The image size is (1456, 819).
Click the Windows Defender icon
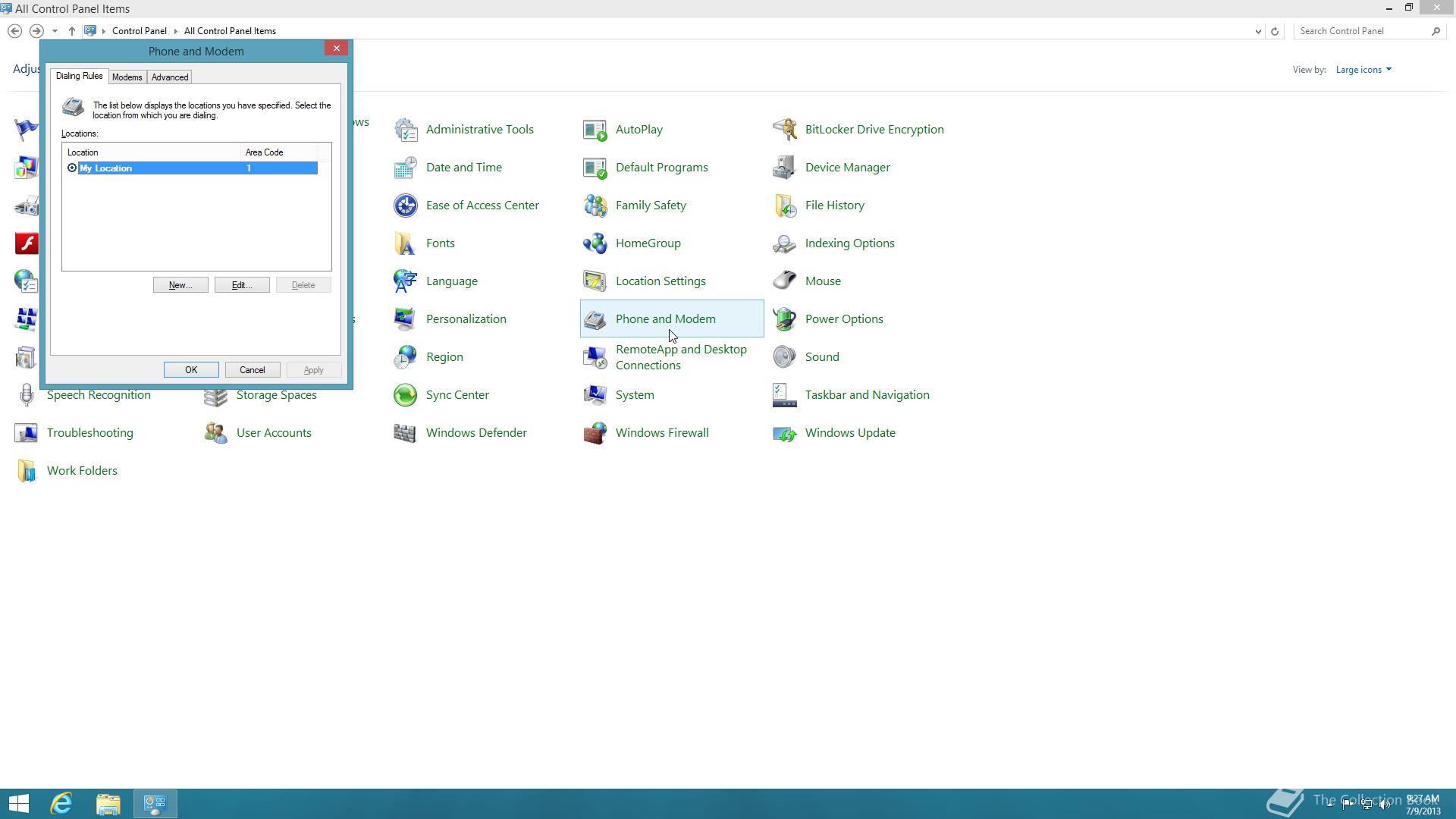click(406, 433)
